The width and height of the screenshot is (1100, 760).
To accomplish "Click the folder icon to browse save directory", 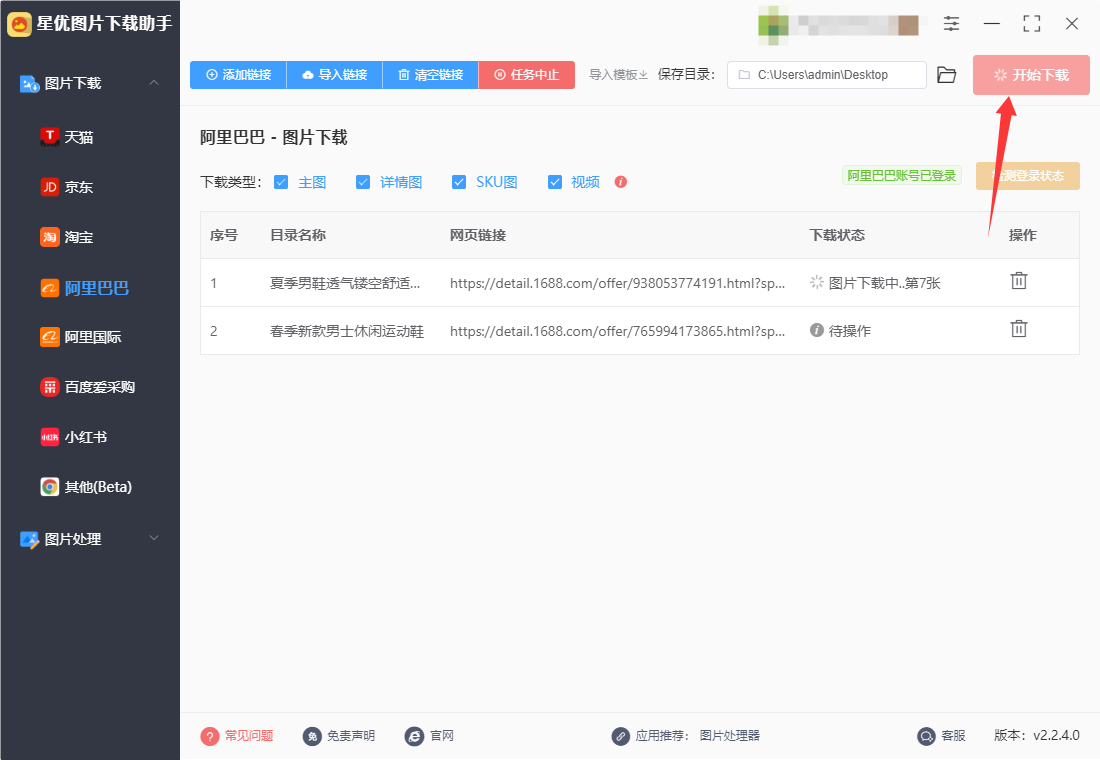I will pos(946,74).
